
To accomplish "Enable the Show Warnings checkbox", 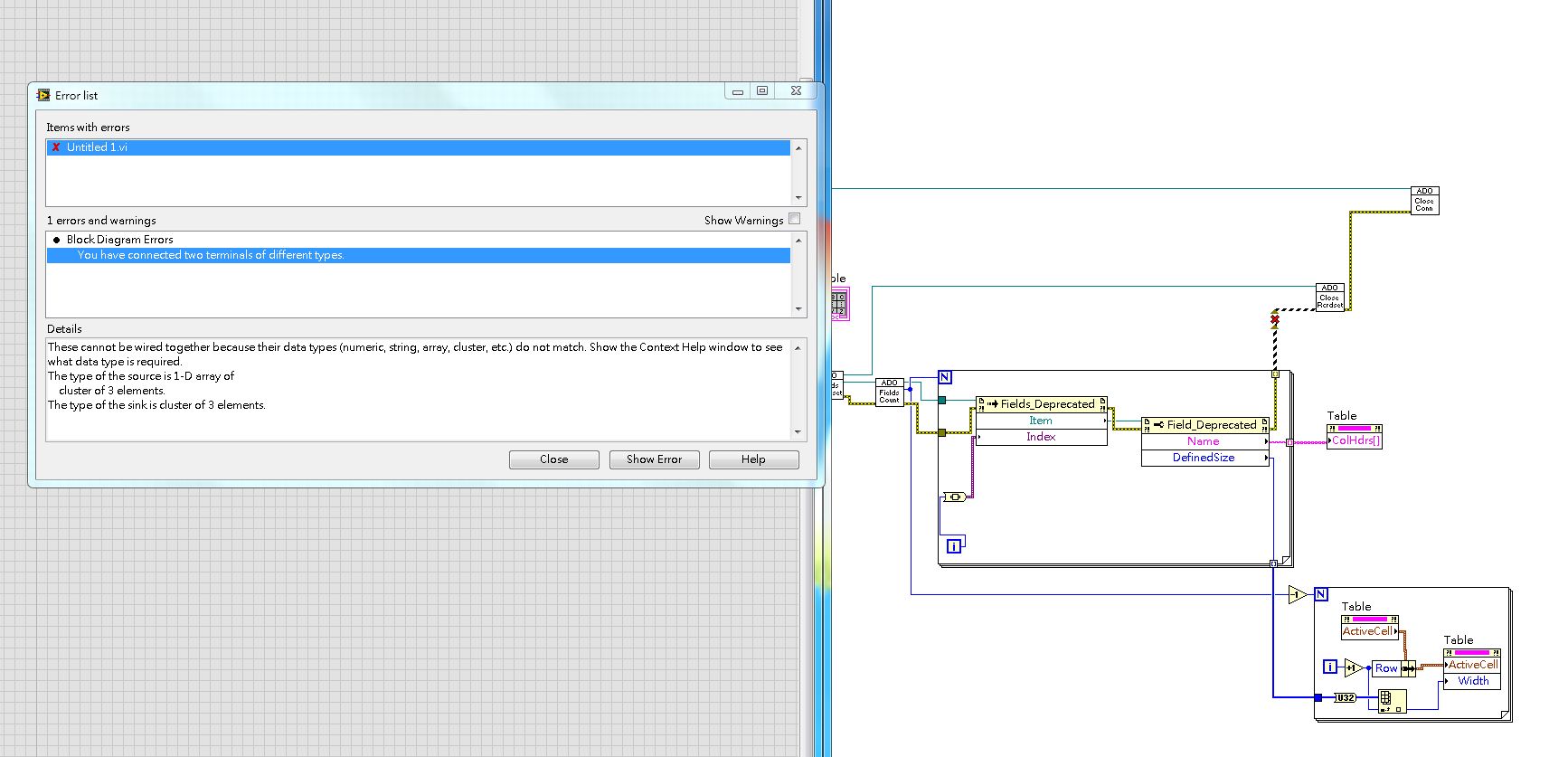I will point(794,219).
